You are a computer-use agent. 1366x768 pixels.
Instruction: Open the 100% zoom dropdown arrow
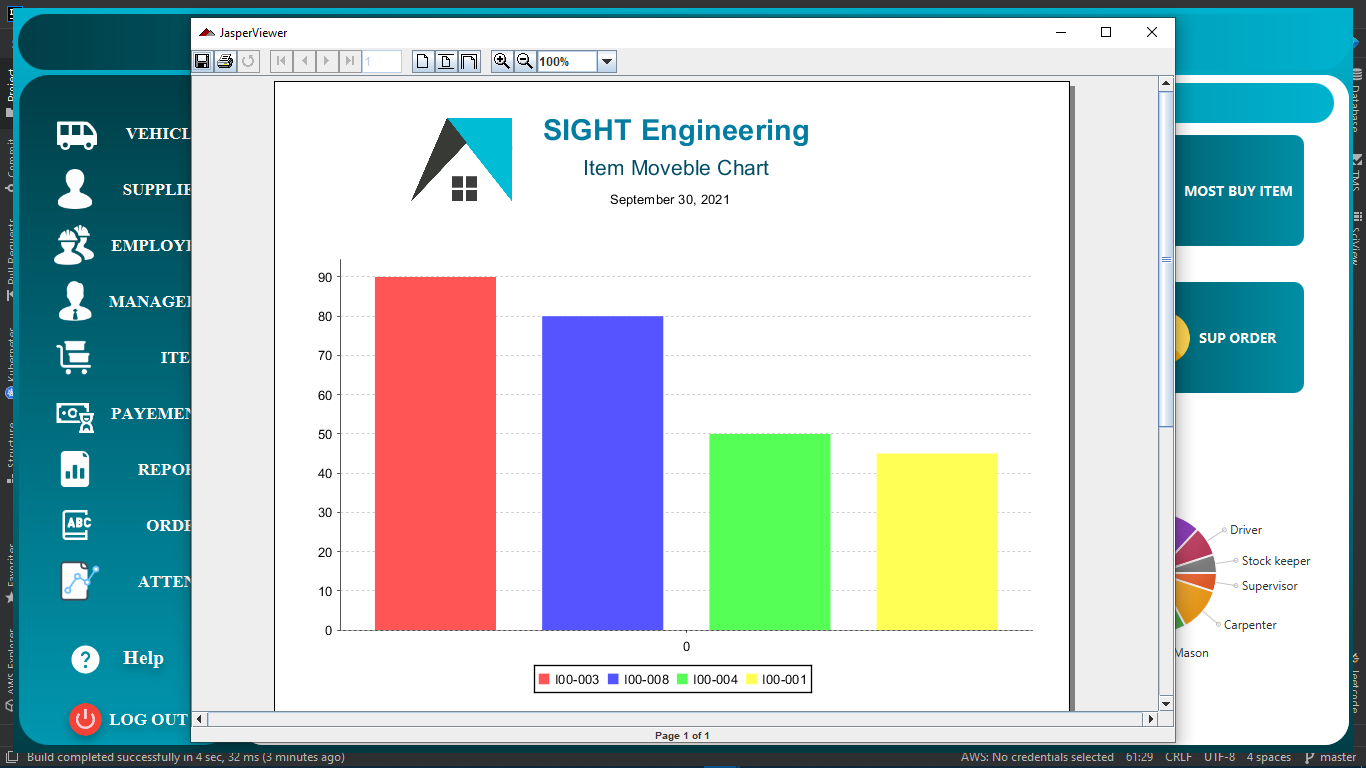[x=606, y=62]
